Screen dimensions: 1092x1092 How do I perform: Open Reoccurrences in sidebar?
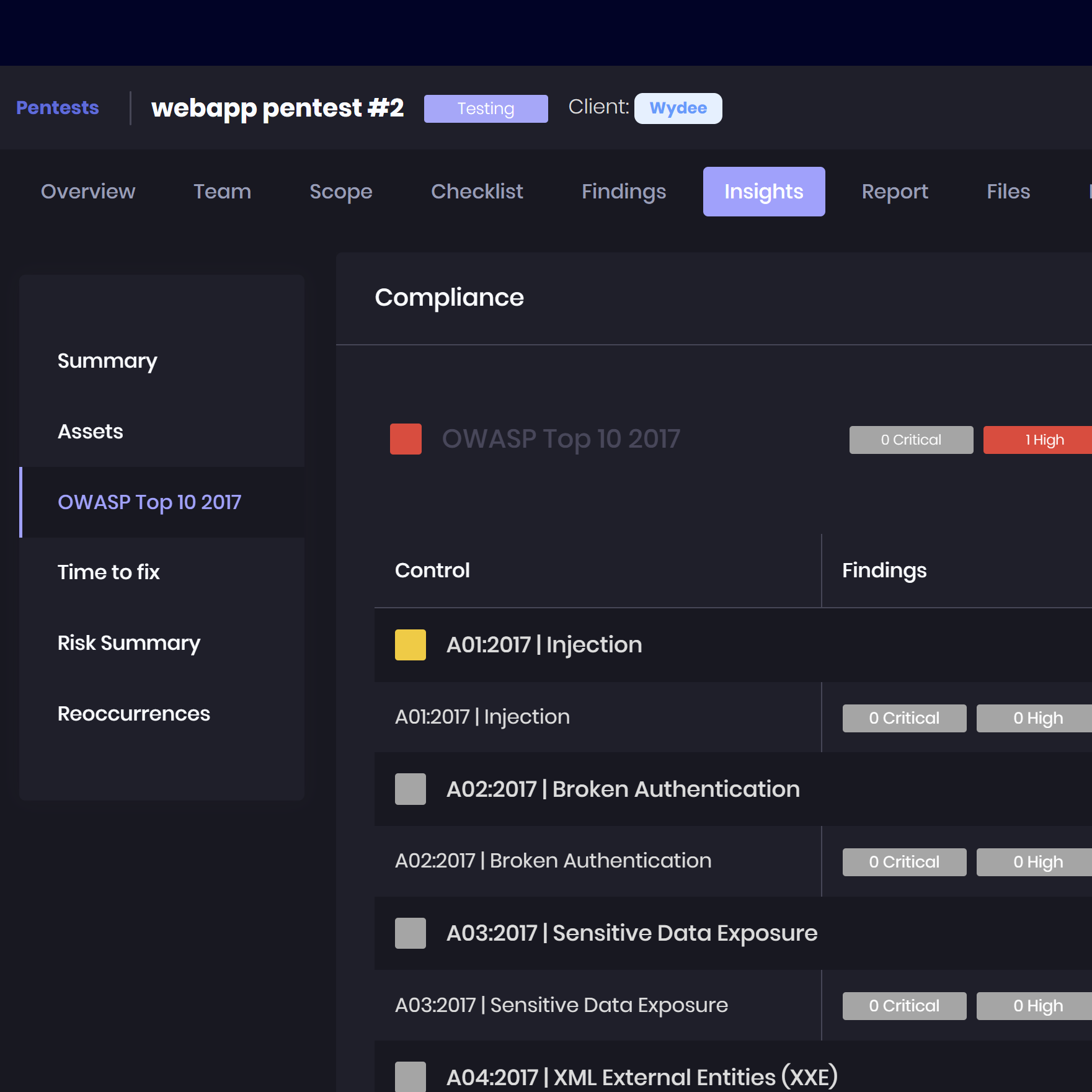pyautogui.click(x=162, y=714)
